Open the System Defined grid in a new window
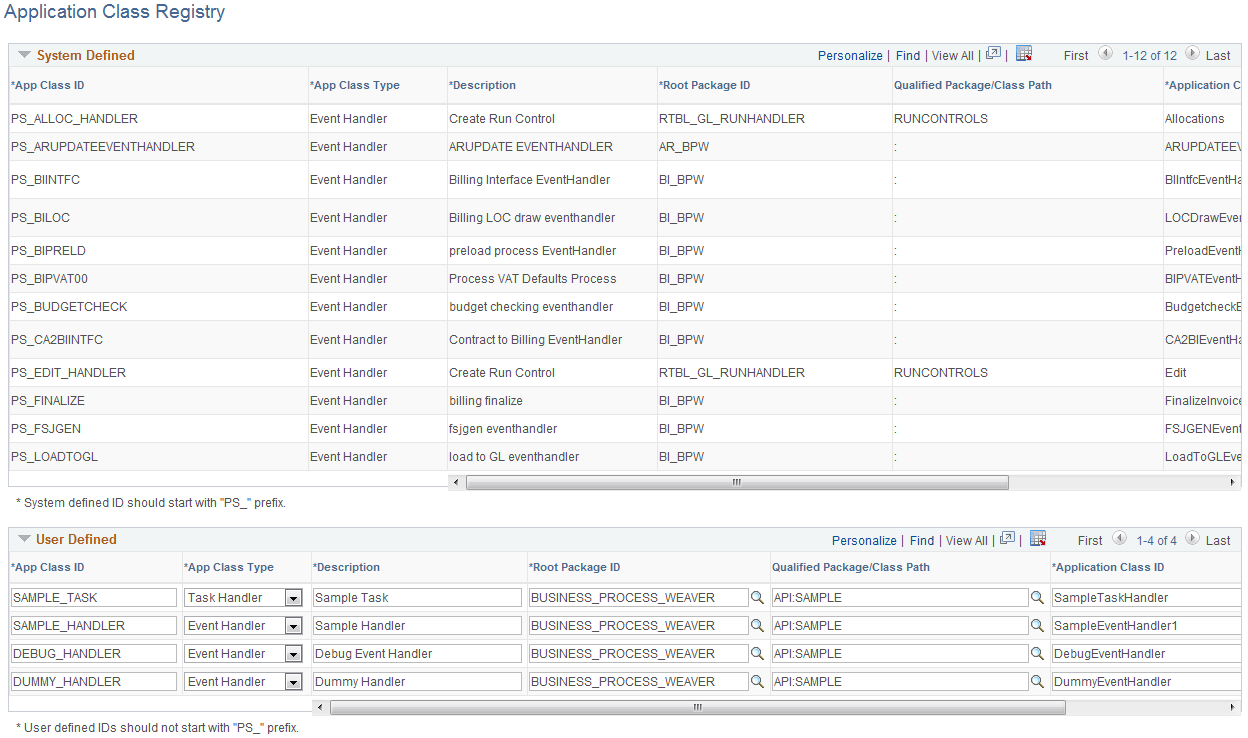This screenshot has height=738, width=1248. pos(991,54)
